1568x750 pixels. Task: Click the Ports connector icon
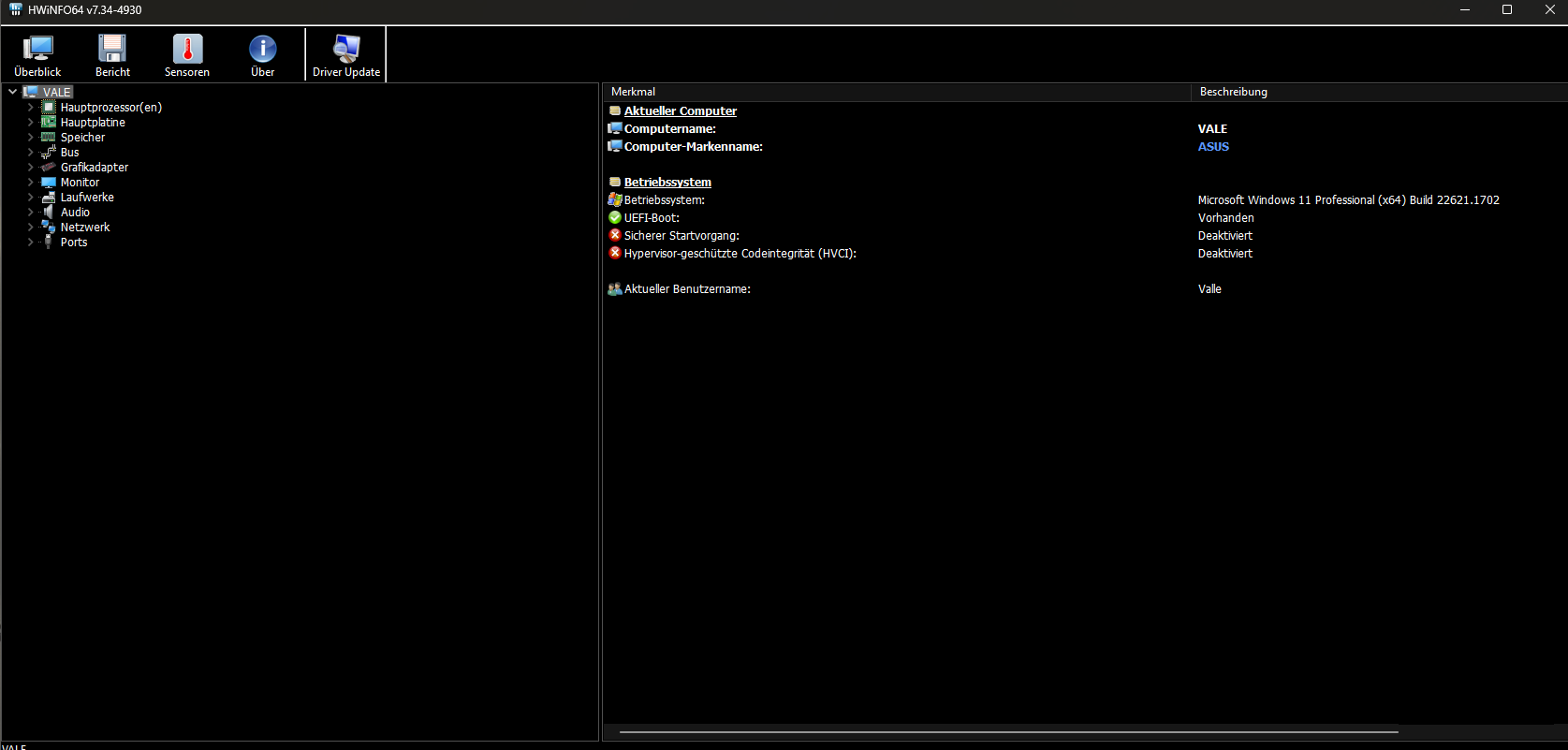[49, 242]
